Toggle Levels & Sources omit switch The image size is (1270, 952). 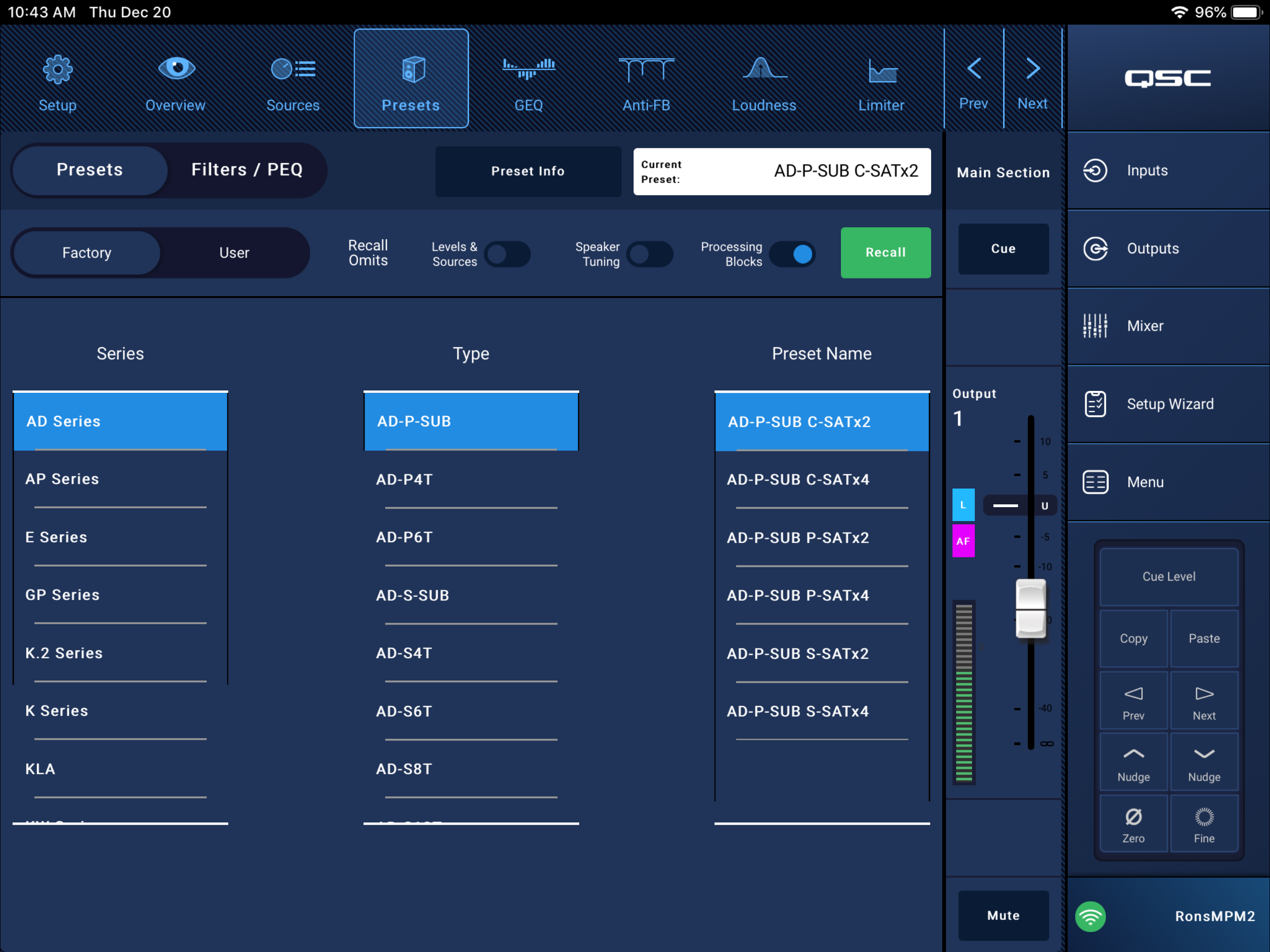point(508,254)
